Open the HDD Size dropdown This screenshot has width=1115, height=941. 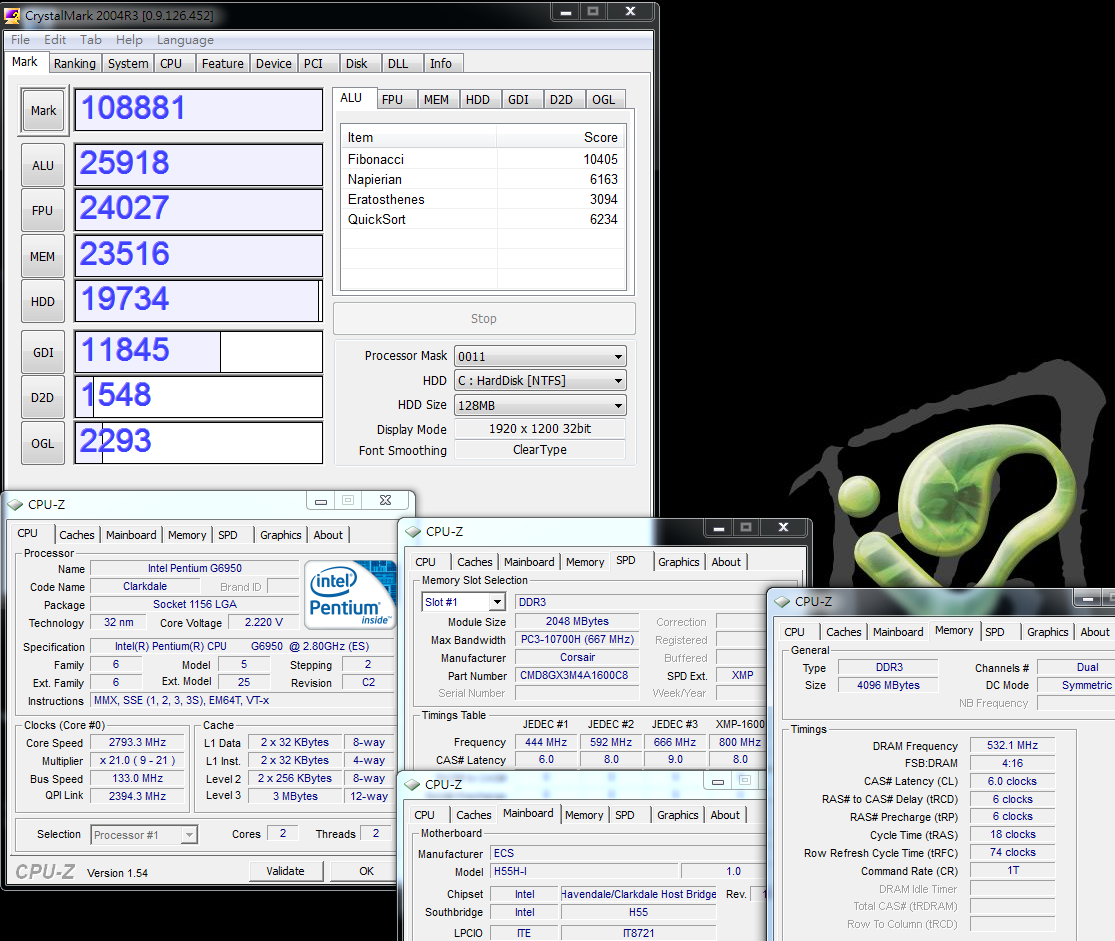(540, 405)
